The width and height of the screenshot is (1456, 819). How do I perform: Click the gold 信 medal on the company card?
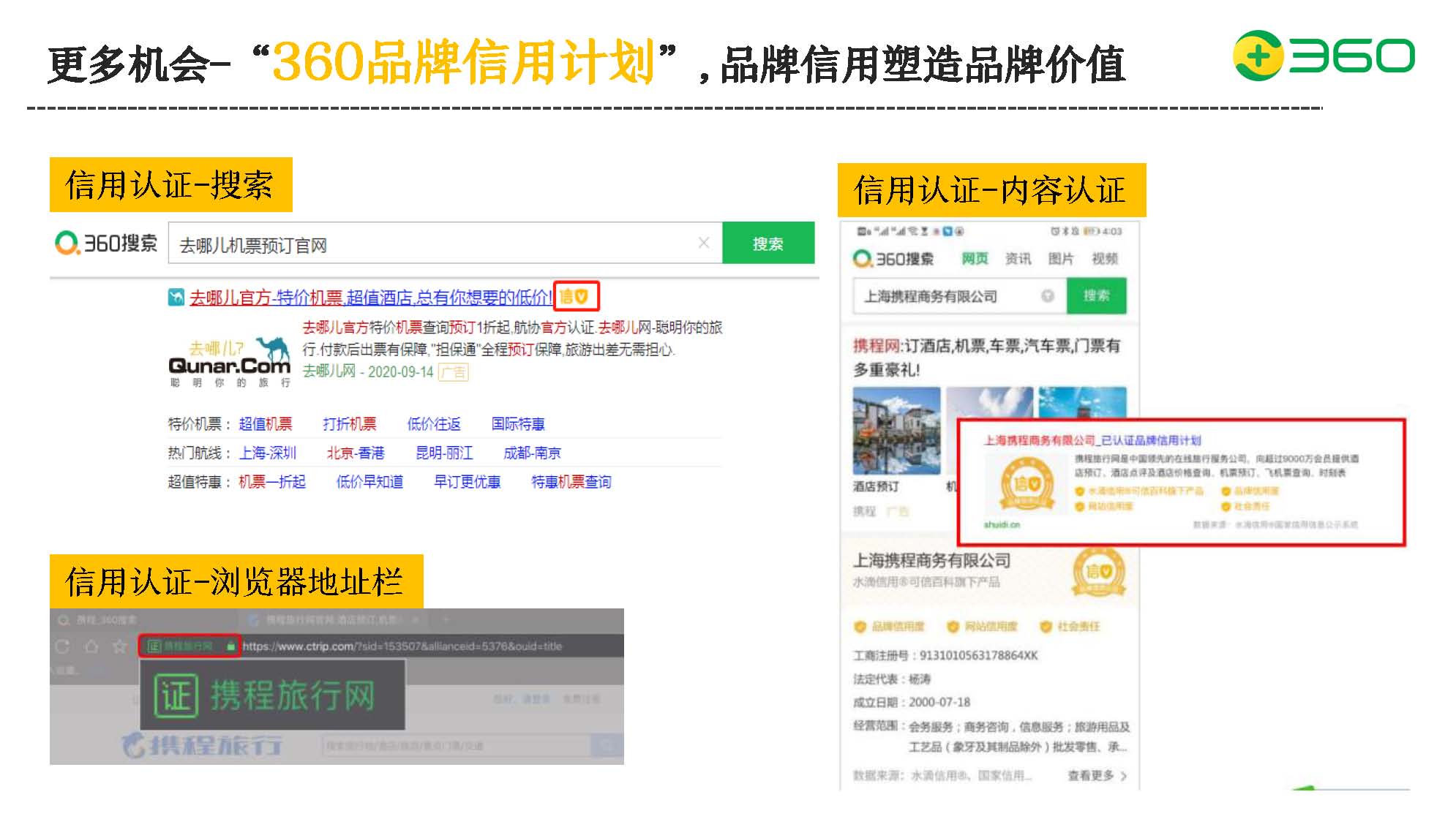(1098, 571)
